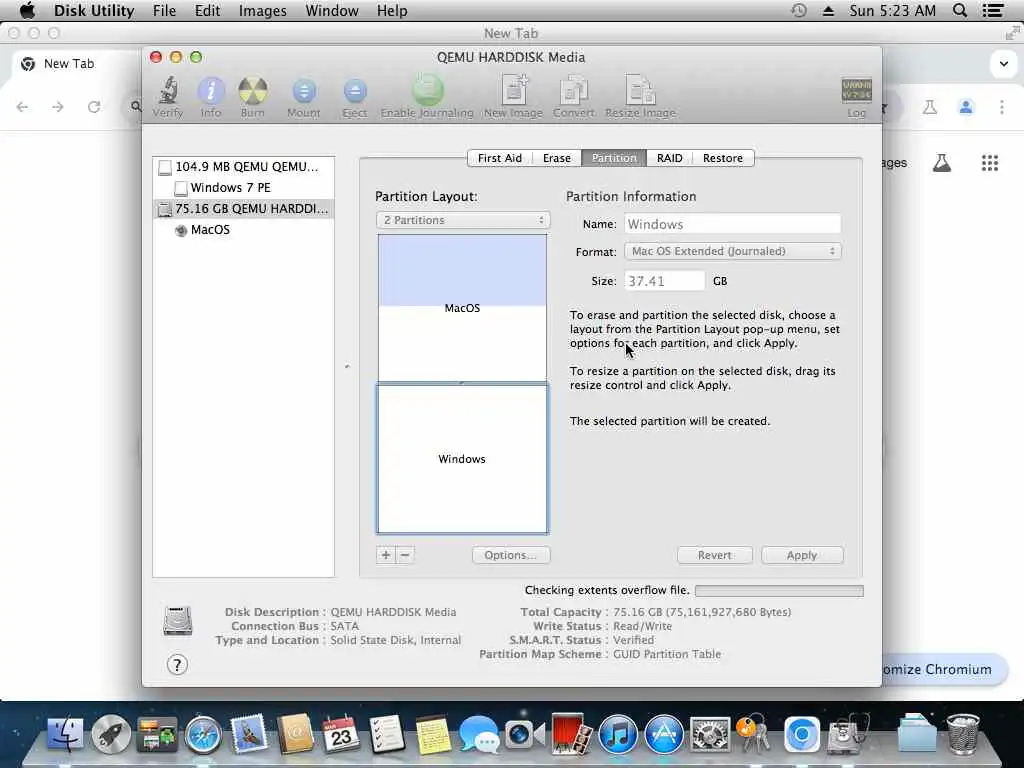The width and height of the screenshot is (1024, 768).
Task: Open the Format pop-up menu
Action: click(733, 251)
